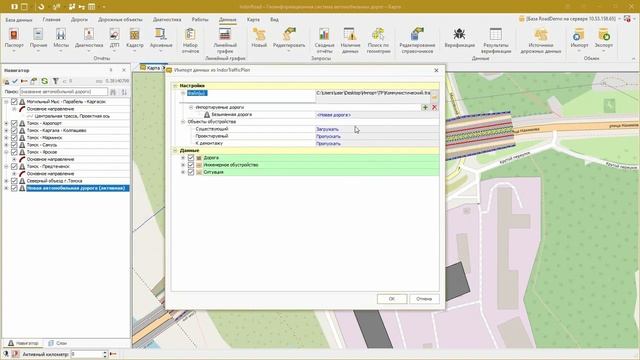Switch to the Карта ribbon tab
Screen dimensions: 640x360
pyautogui.click(x=253, y=20)
